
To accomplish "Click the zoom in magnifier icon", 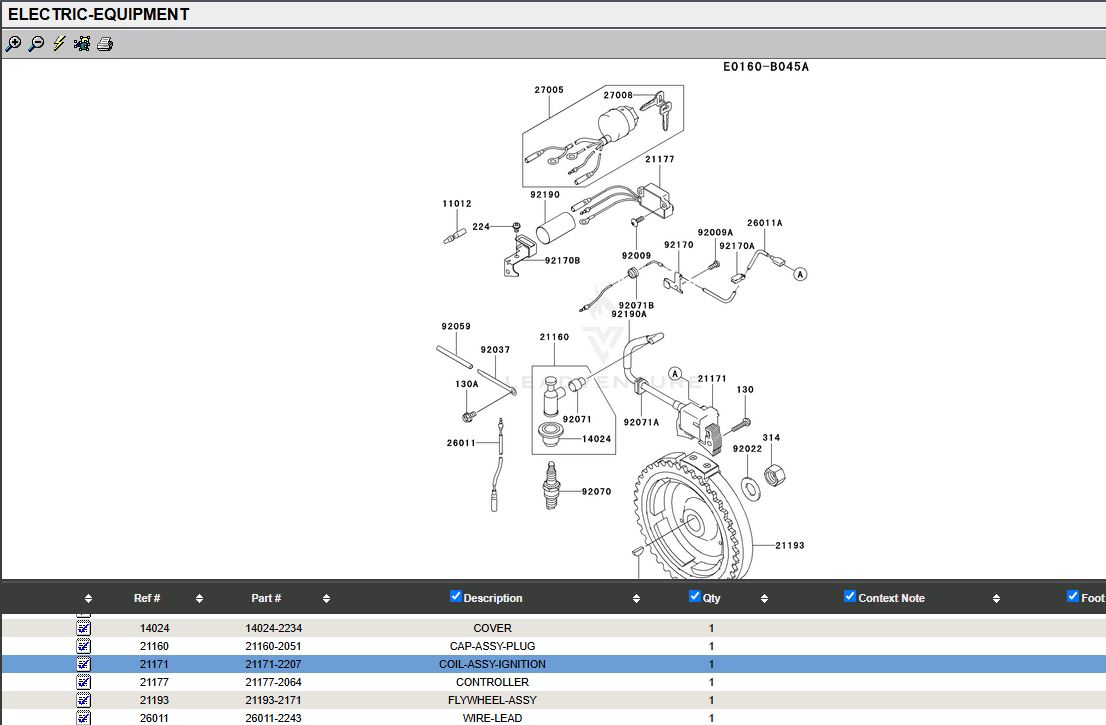I will (13, 44).
